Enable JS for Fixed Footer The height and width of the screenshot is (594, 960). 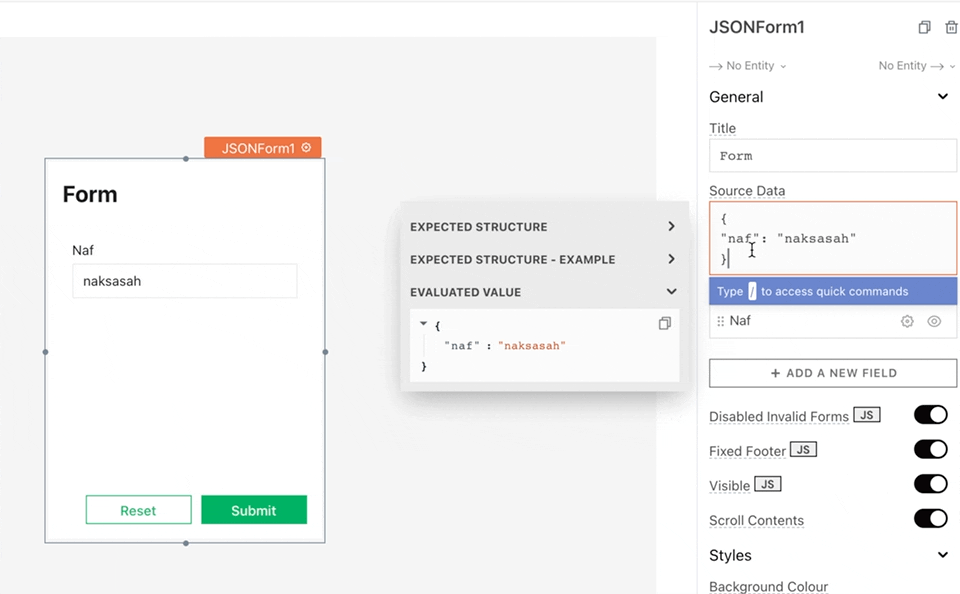tap(803, 449)
